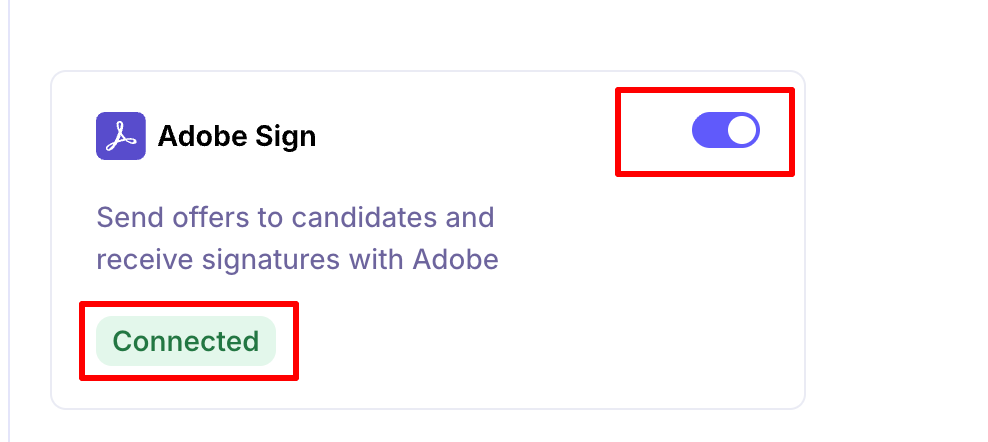
Task: Select the Adobe Sign title text
Action: tap(237, 136)
